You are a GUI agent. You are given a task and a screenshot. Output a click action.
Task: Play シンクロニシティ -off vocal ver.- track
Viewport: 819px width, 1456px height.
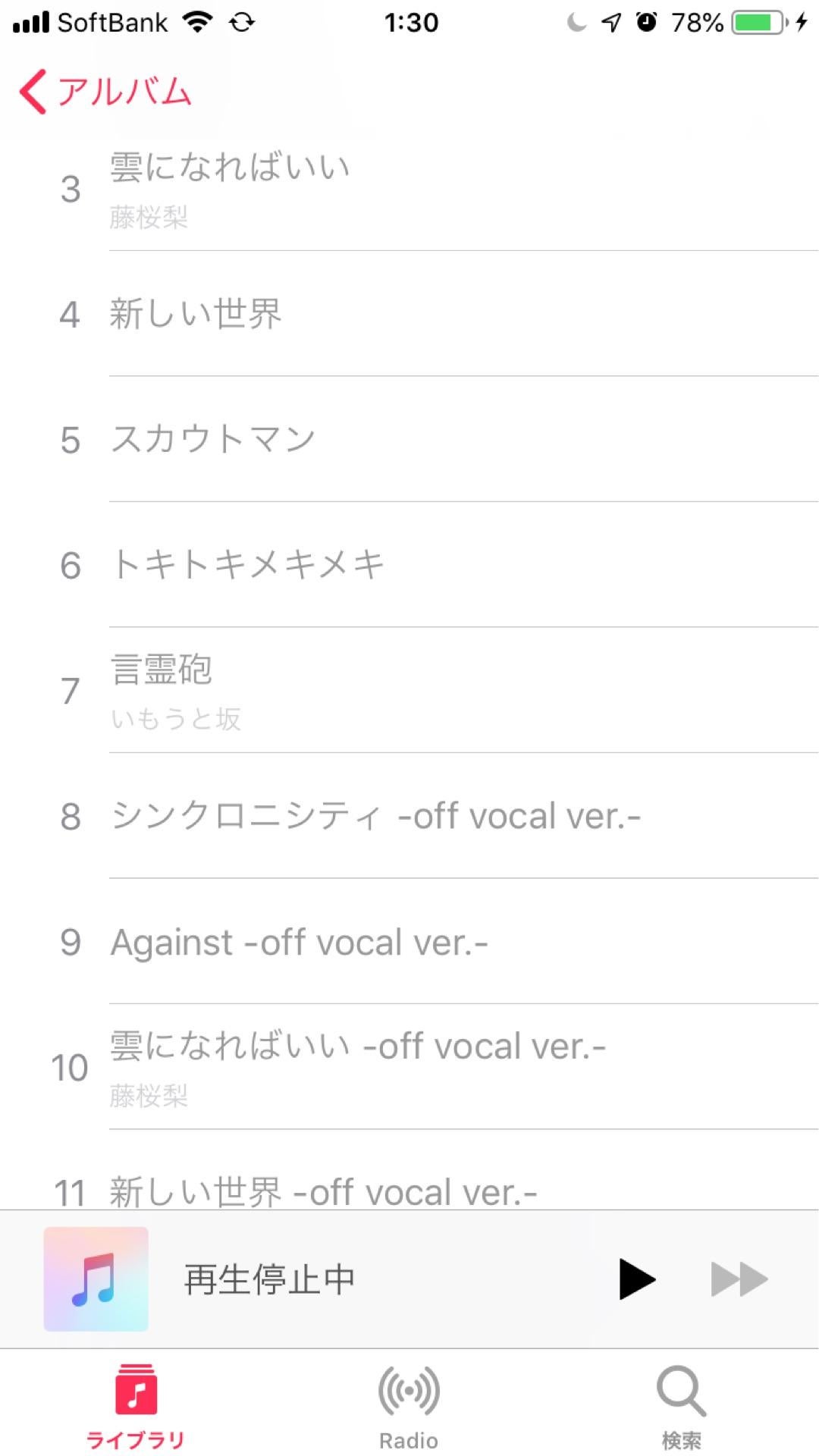click(x=409, y=816)
